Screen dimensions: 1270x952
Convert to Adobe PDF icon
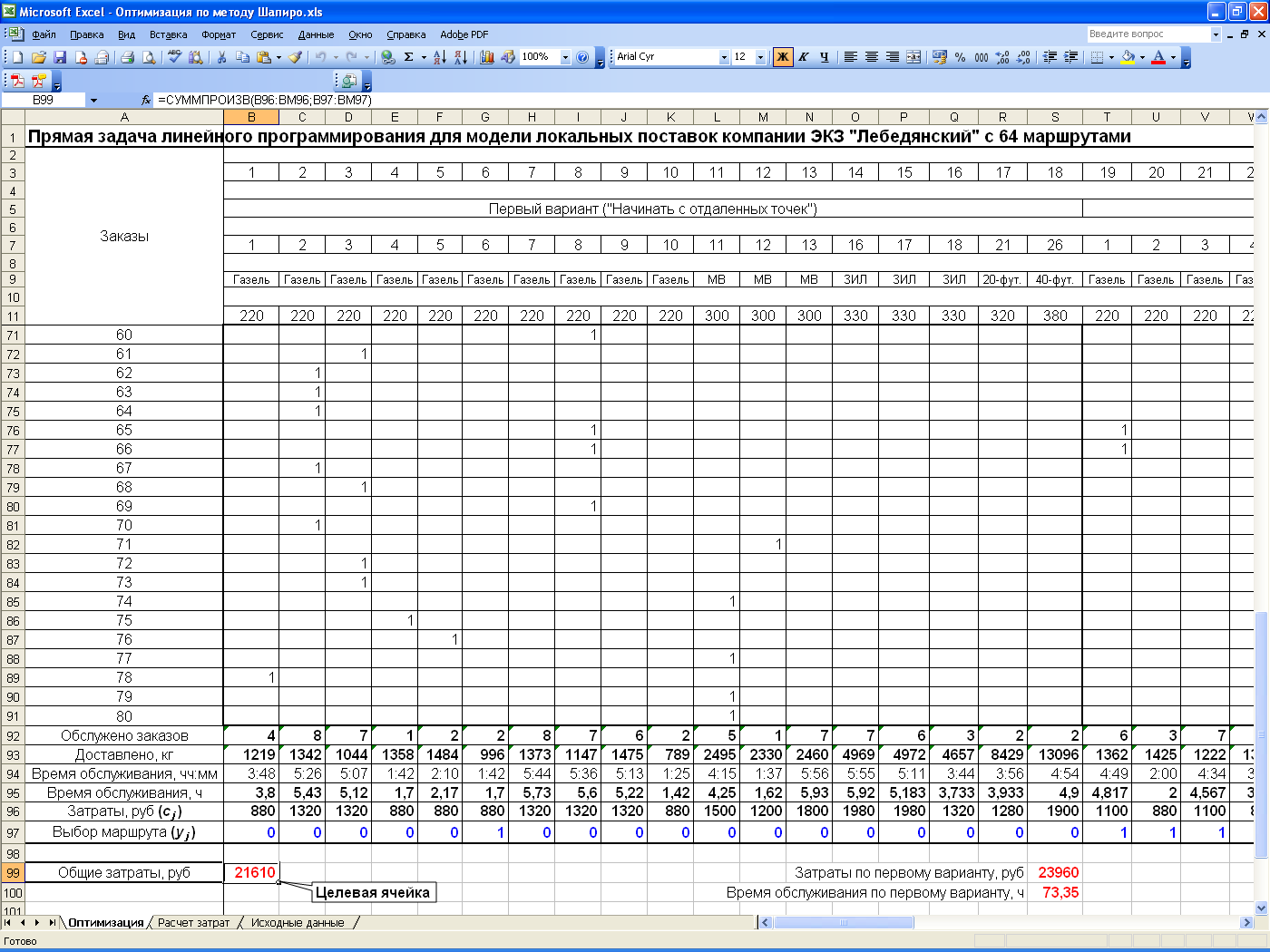(17, 81)
